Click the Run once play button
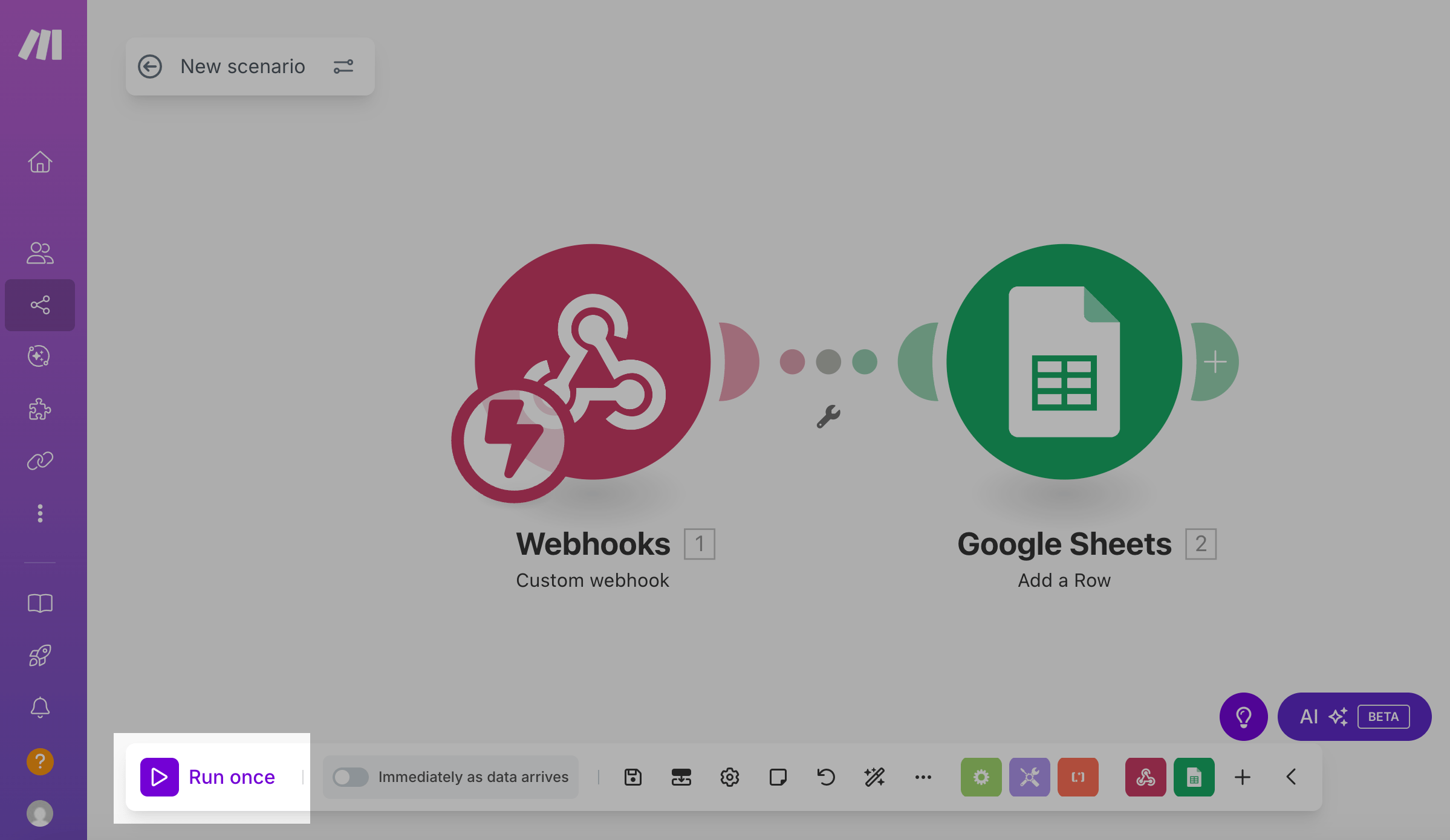This screenshot has height=840, width=1450. coord(160,777)
